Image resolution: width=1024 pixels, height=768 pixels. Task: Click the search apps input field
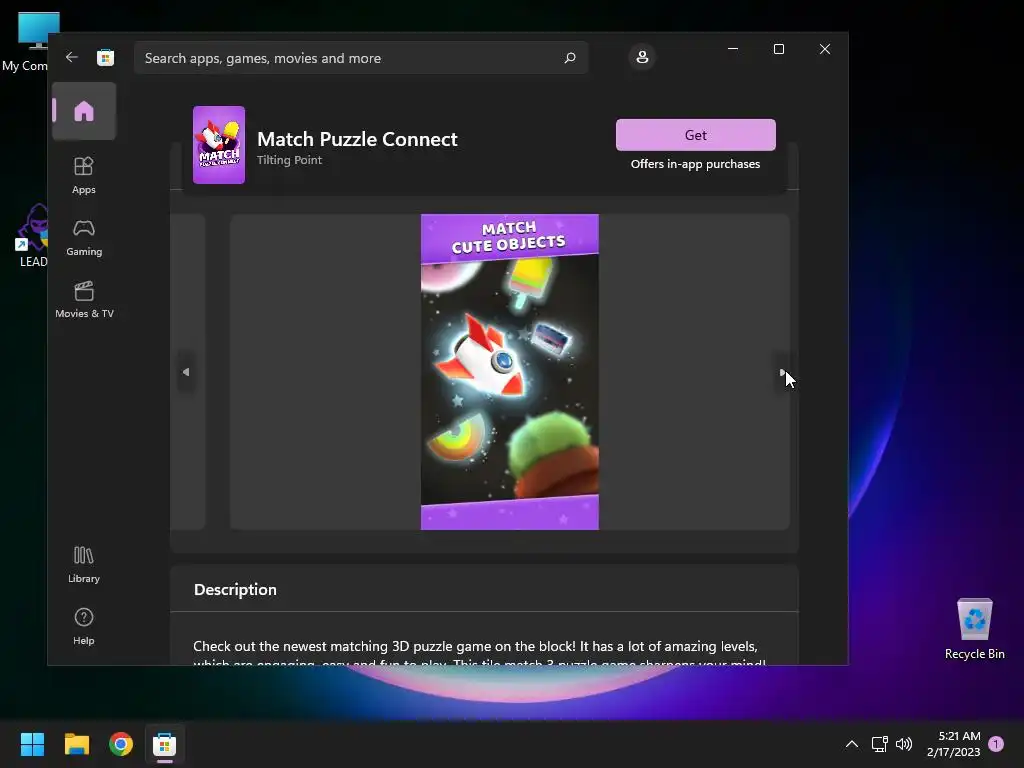coord(361,58)
